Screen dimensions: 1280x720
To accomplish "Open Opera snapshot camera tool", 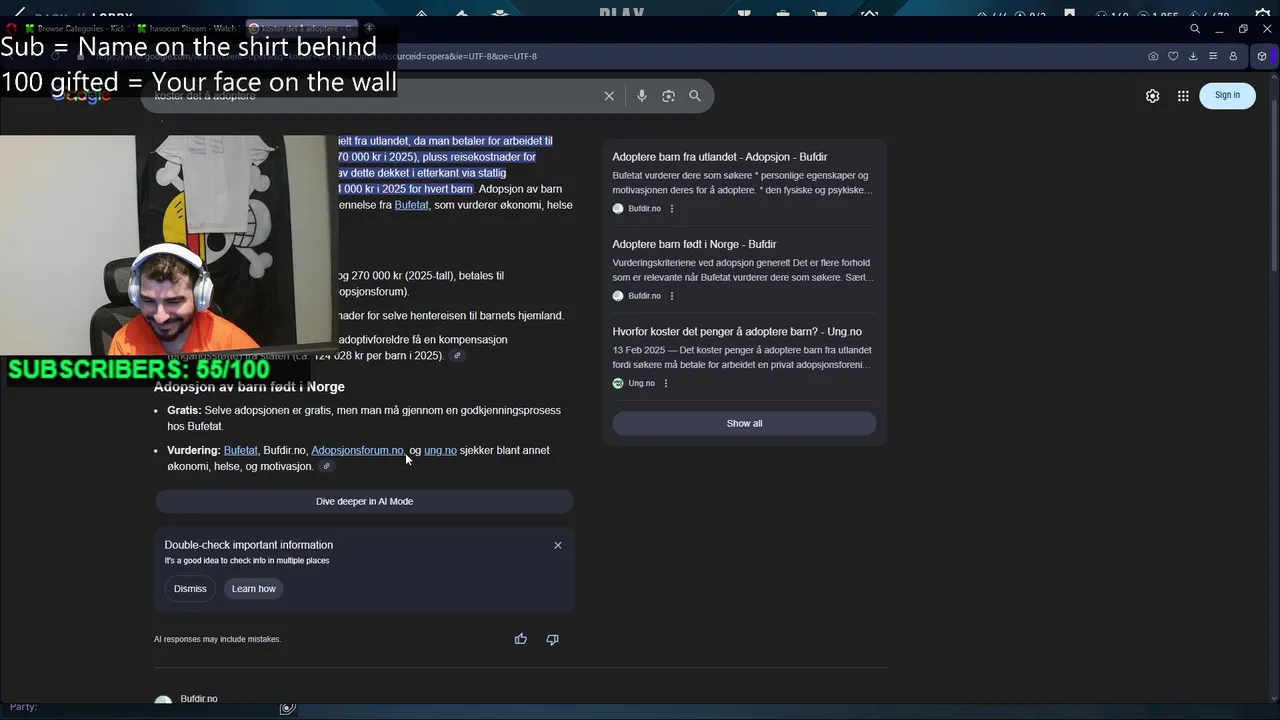I will pyautogui.click(x=1153, y=56).
